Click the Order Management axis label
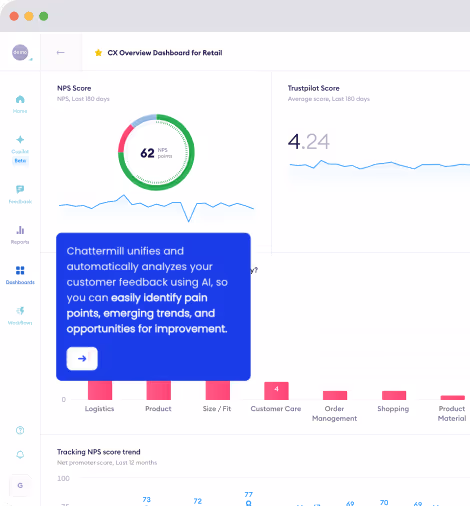 point(334,413)
